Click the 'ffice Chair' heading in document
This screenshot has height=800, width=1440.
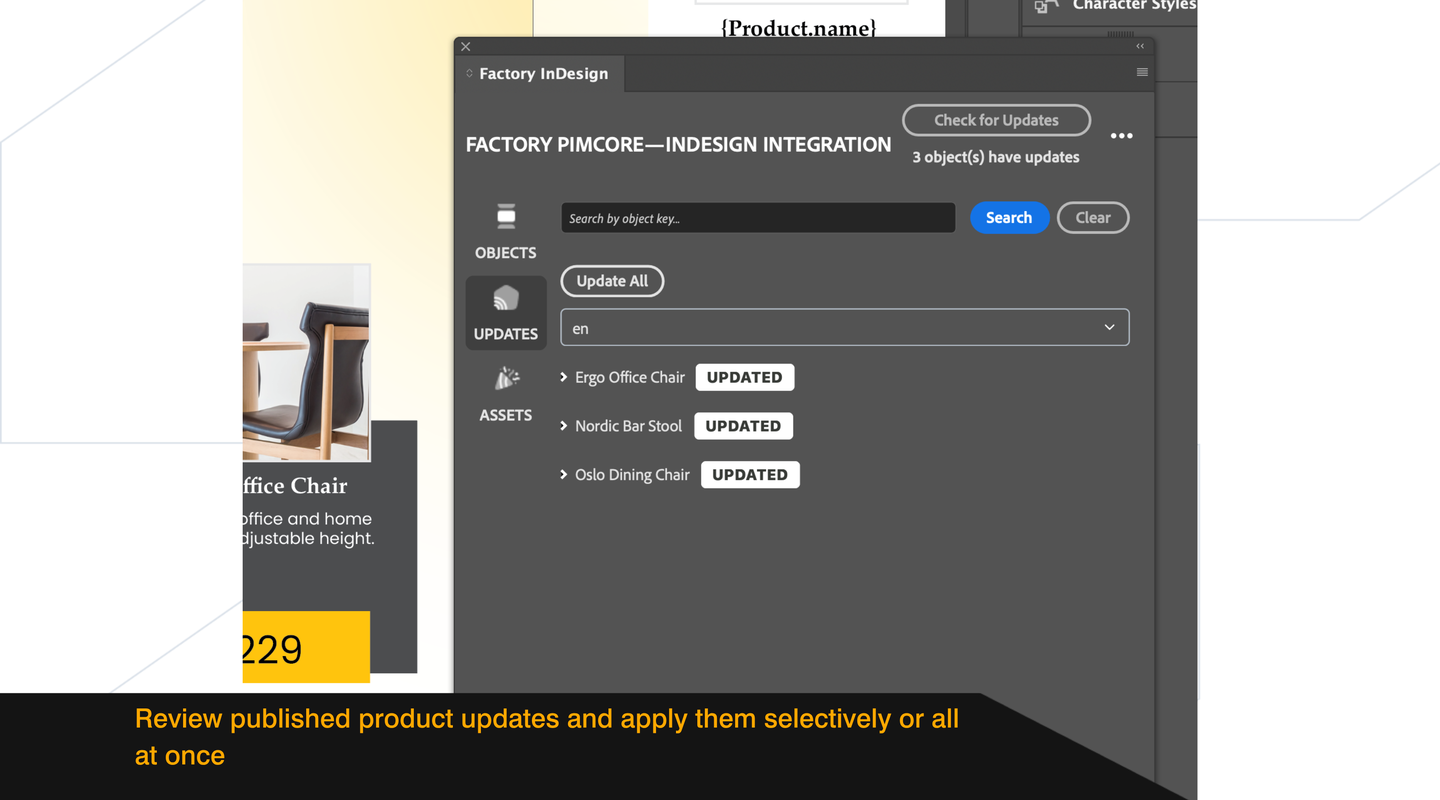click(295, 486)
